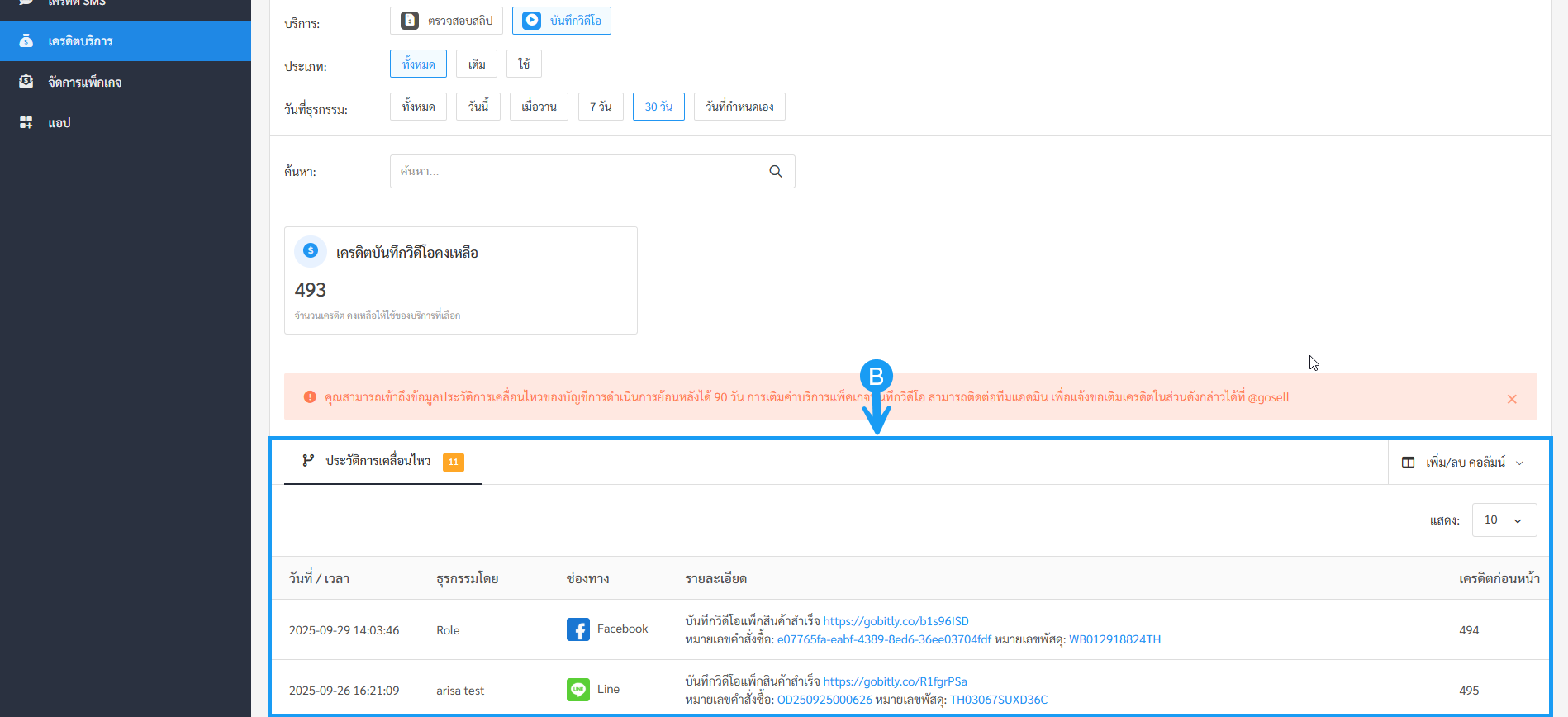Filter type by เติม
1568x717 pixels.
point(477,64)
